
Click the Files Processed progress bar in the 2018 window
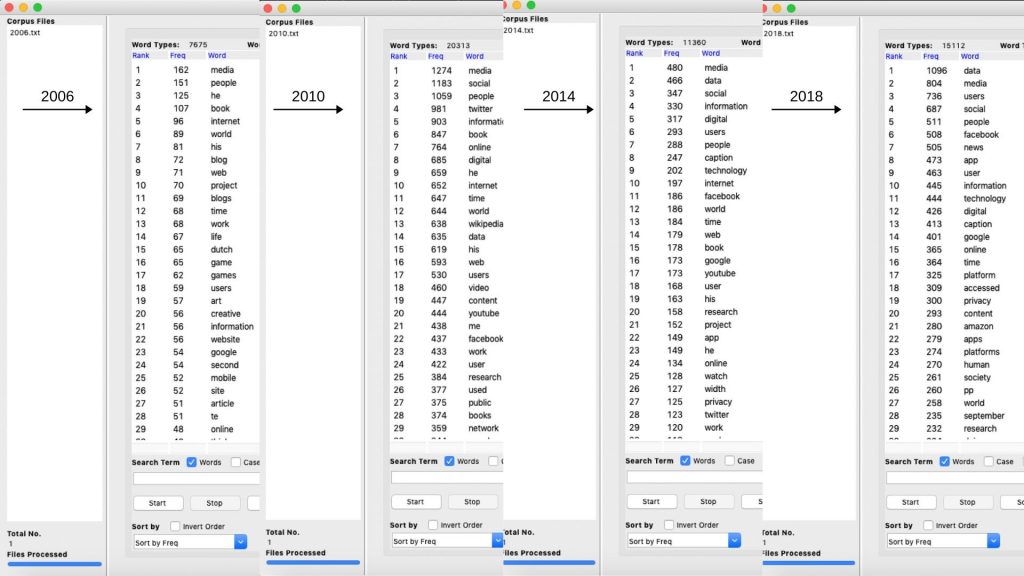(x=808, y=563)
